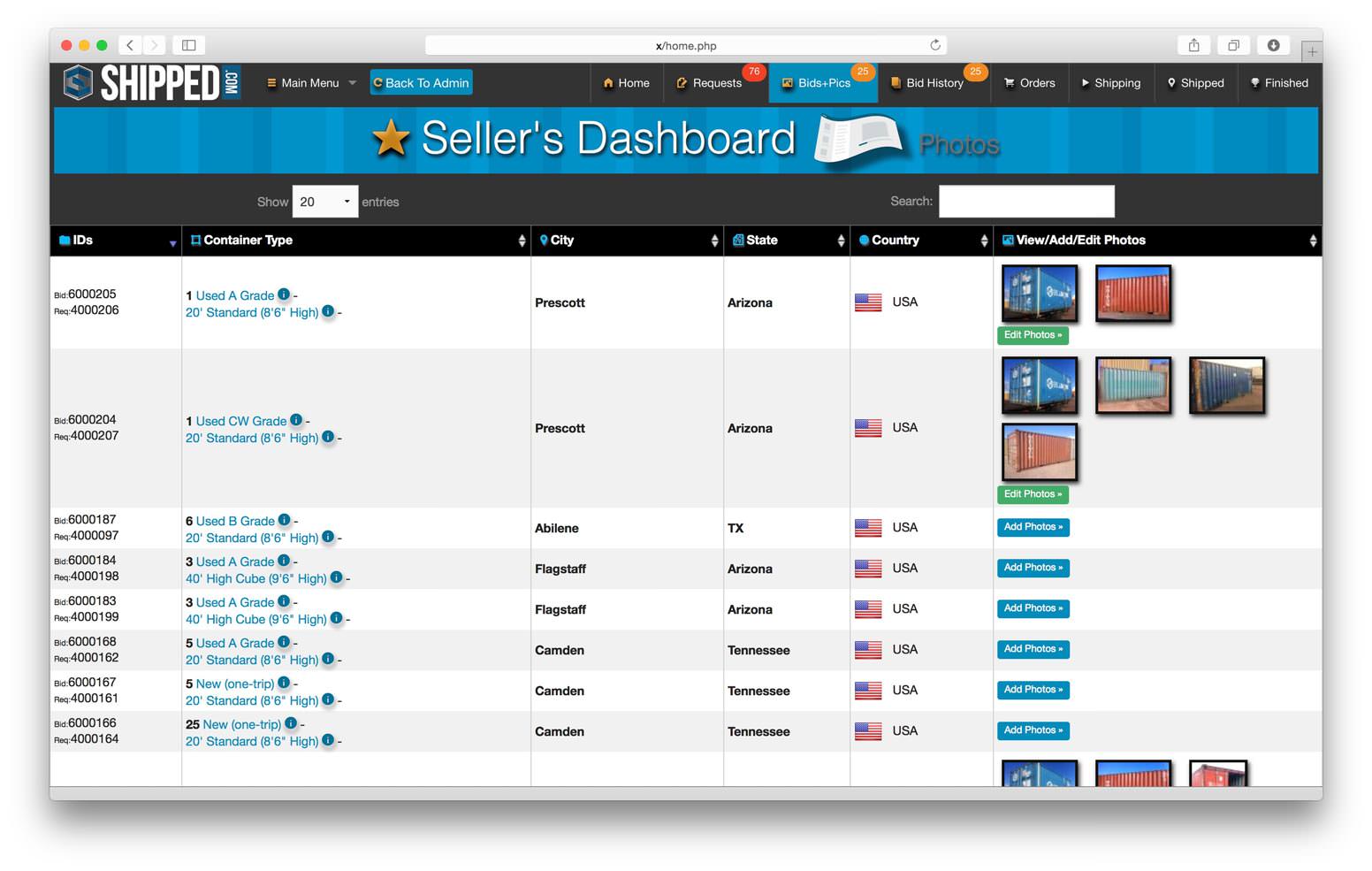Click Back To Admin button
This screenshot has width=1372, height=871.
[421, 83]
